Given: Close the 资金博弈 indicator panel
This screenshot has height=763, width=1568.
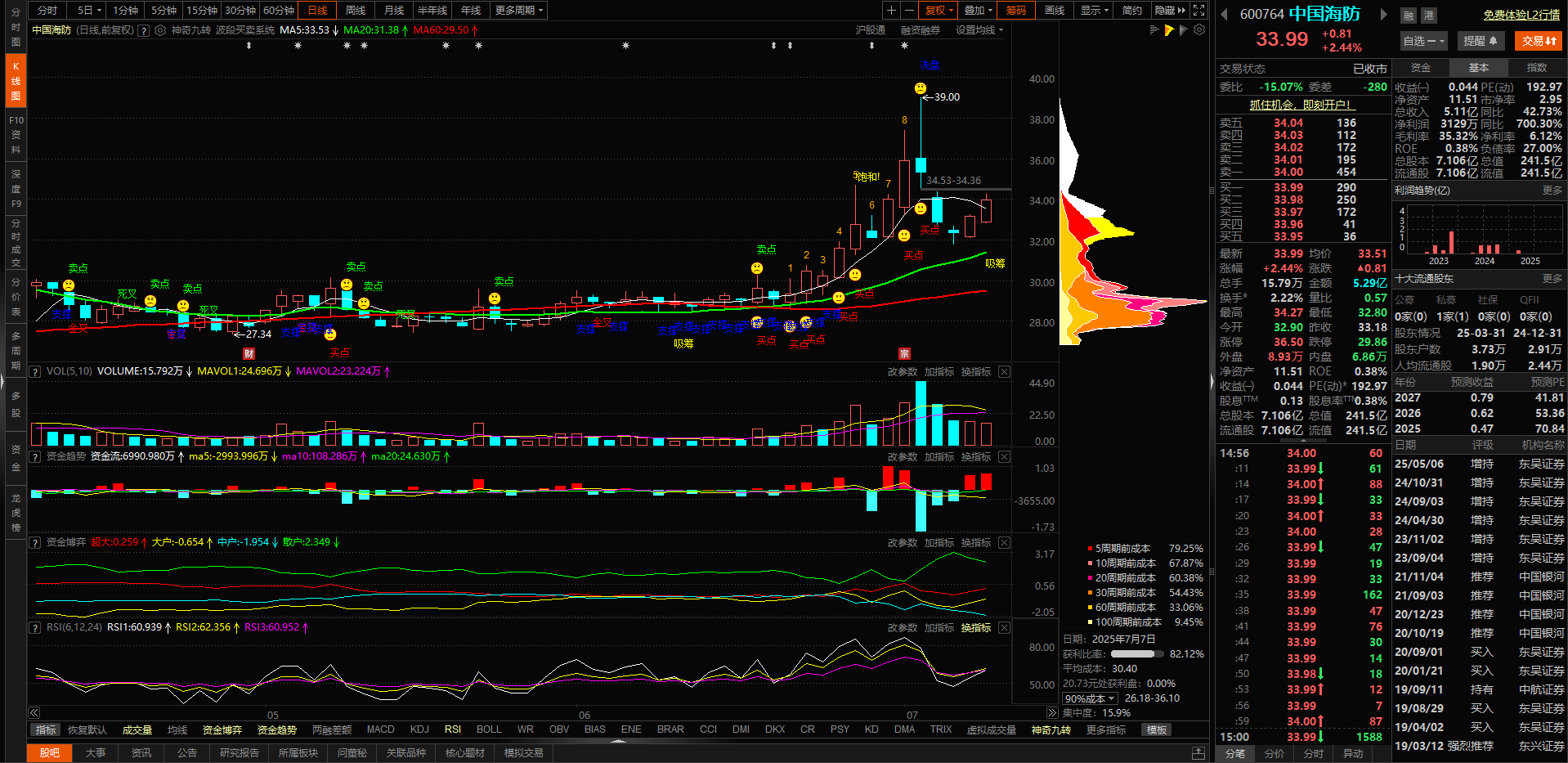Looking at the screenshot, I should (x=1004, y=543).
